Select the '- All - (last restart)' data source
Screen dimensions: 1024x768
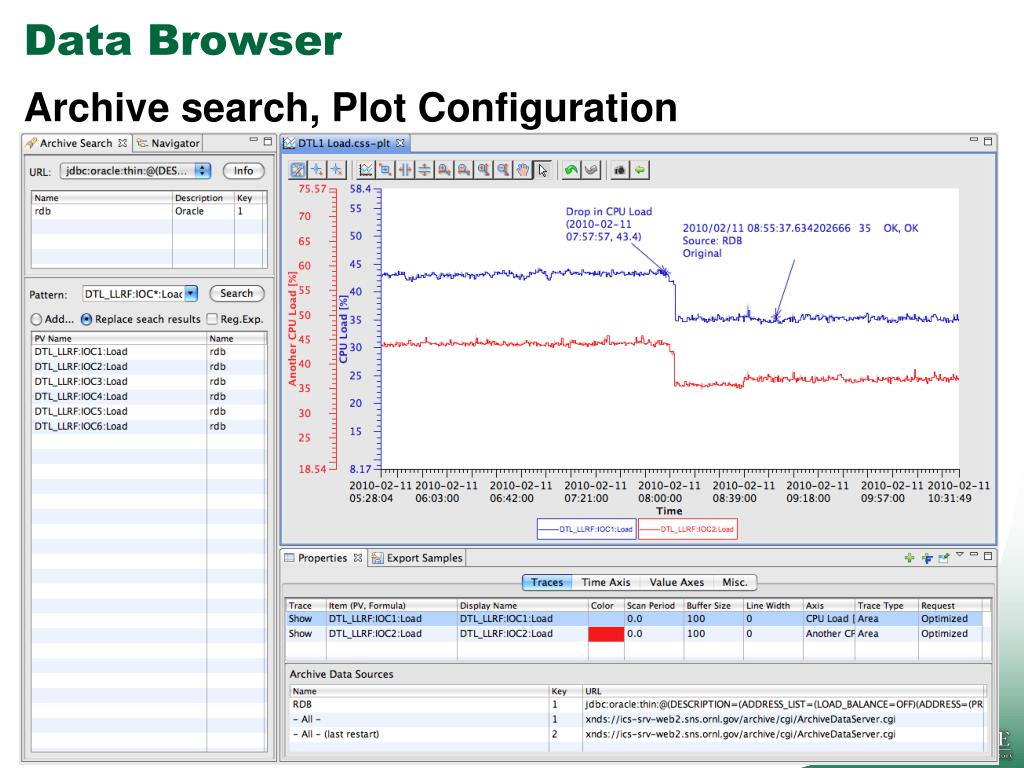point(637,734)
